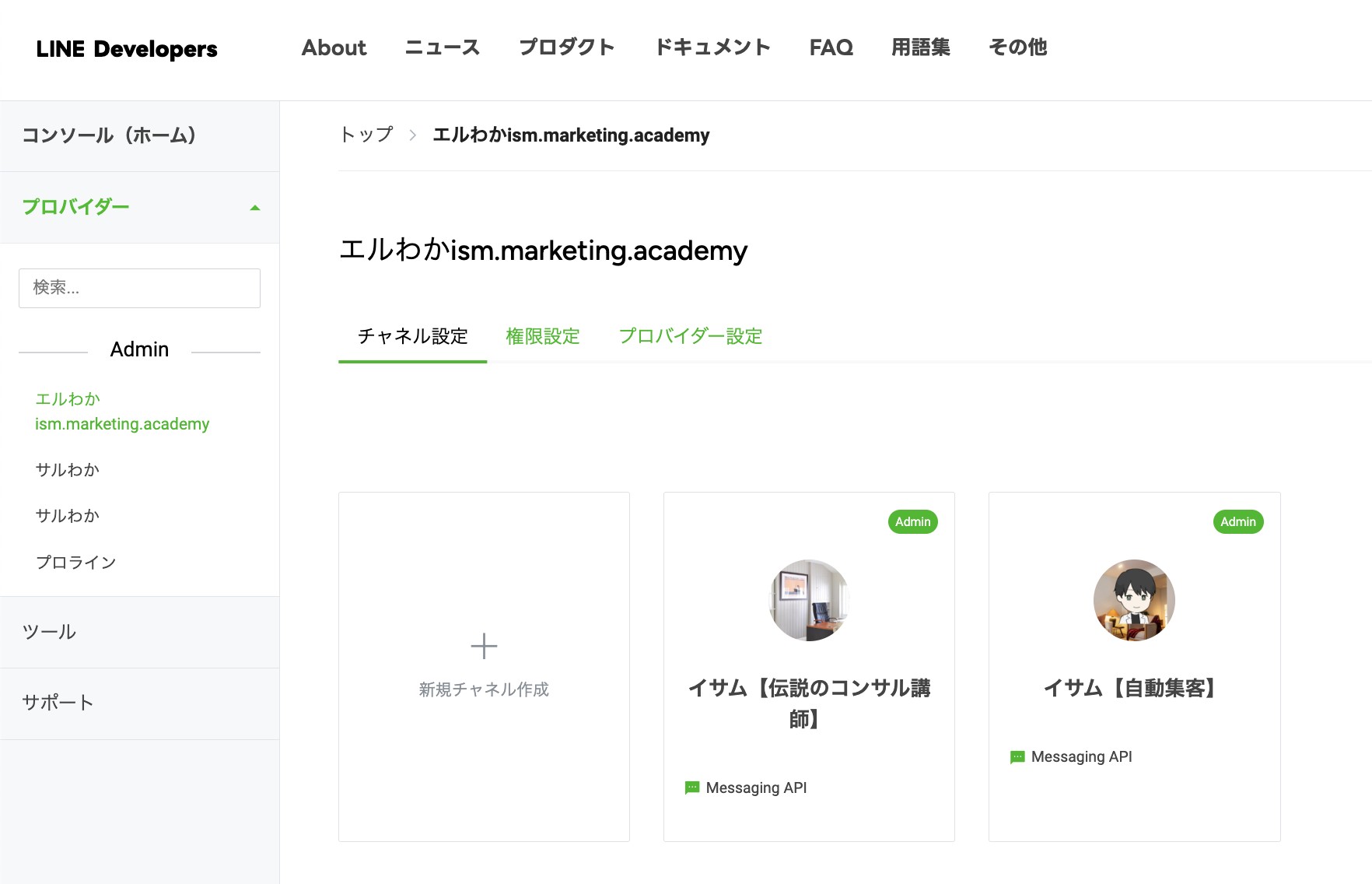Switch to the チャネル設定 tab

(413, 336)
